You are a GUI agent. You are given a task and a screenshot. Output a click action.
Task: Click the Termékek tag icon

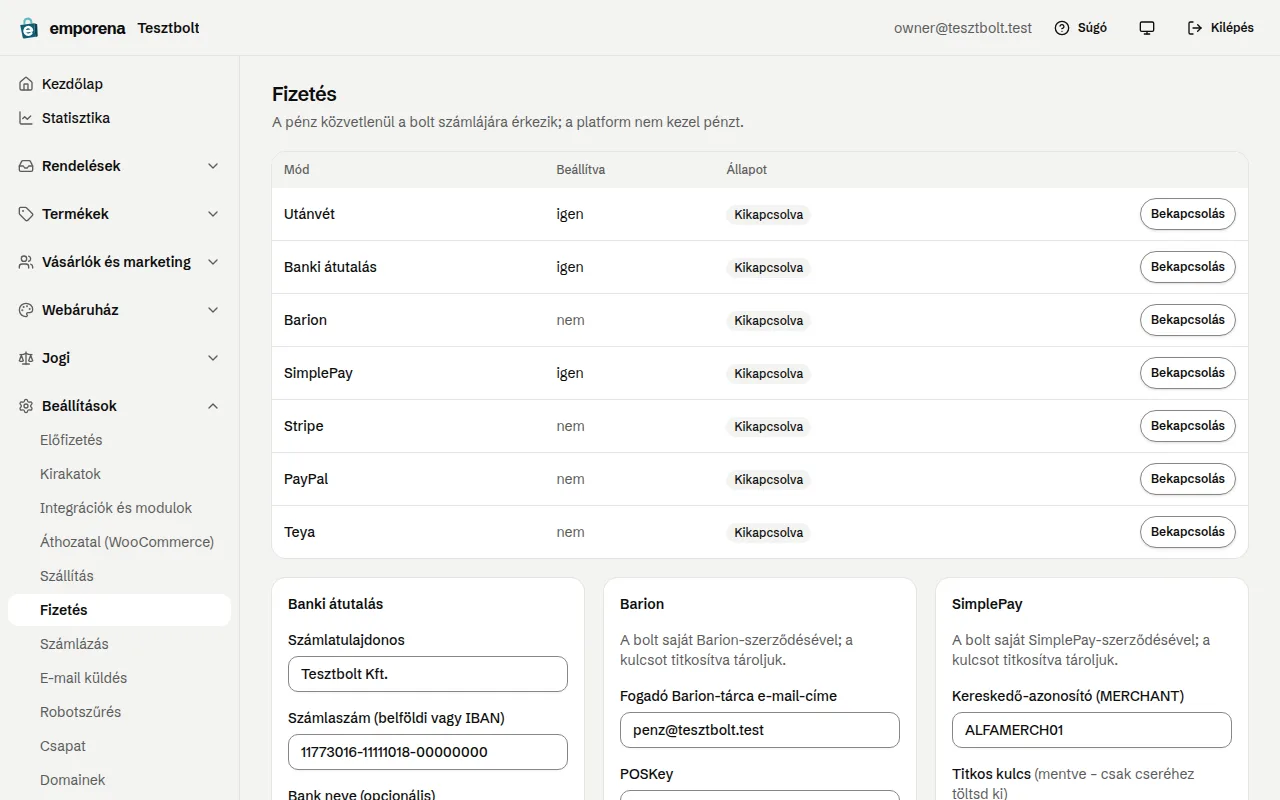click(x=26, y=214)
